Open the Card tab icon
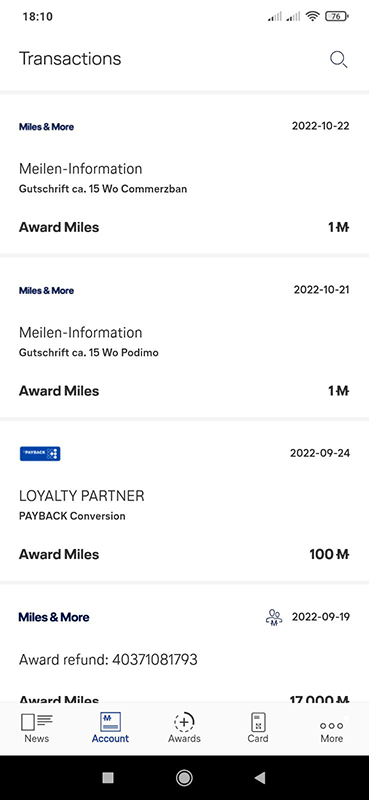Viewport: 369px width, 800px height. coord(258,722)
